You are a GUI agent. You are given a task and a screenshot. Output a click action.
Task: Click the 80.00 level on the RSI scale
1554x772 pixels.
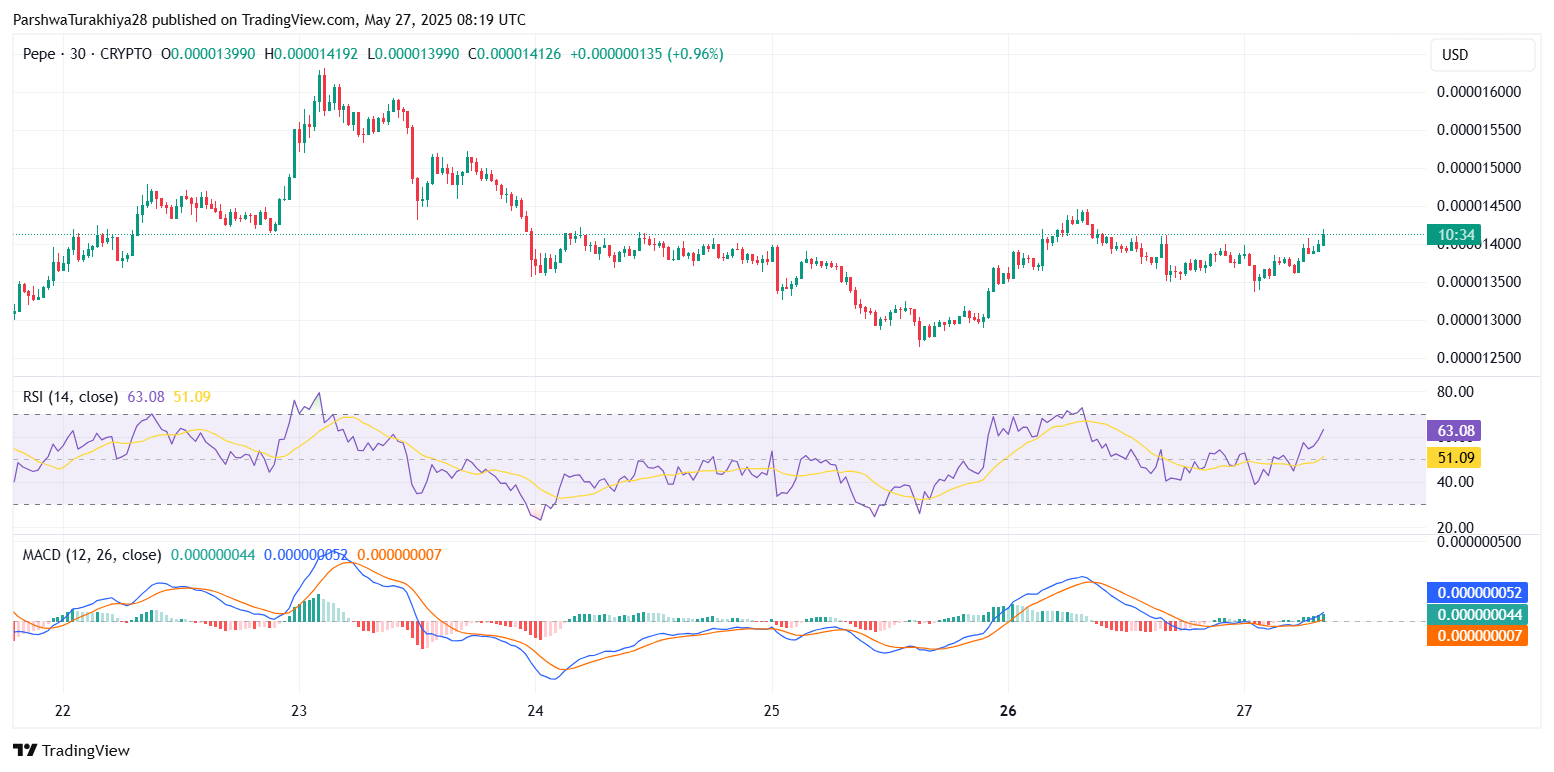click(1455, 391)
